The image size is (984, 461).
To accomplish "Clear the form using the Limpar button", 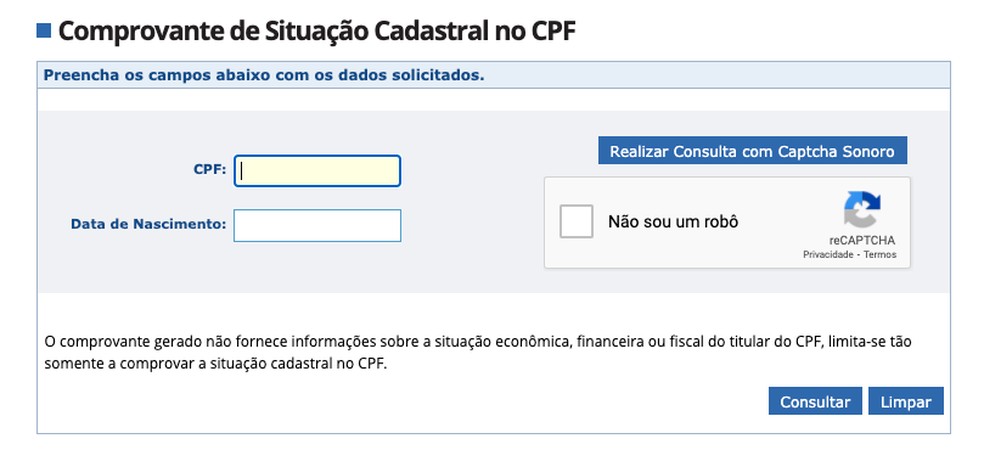I will click(x=905, y=402).
